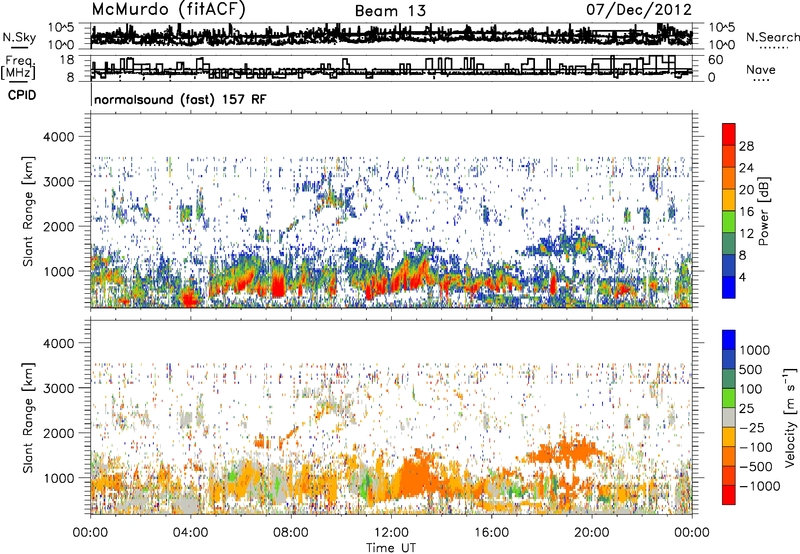Click the blue bottom of power colorbar
Viewport: 800px width, 554px height.
(x=729, y=287)
